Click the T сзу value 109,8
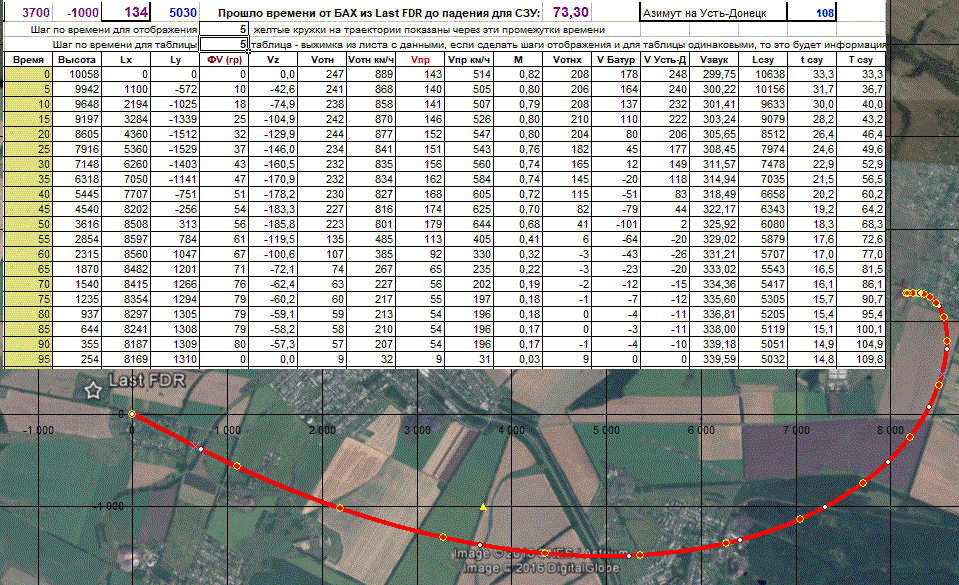 860,359
